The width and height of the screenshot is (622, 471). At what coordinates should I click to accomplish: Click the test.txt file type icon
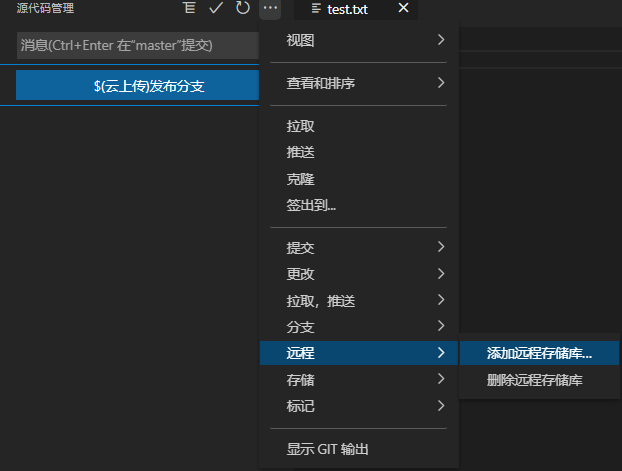tap(316, 9)
